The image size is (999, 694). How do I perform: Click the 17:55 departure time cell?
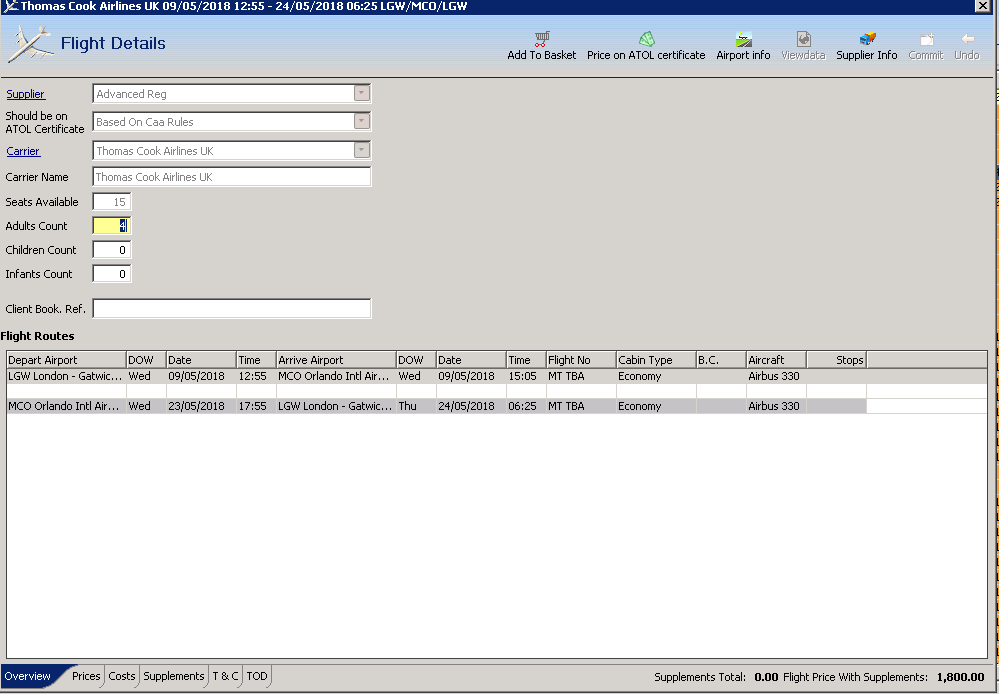[255, 406]
